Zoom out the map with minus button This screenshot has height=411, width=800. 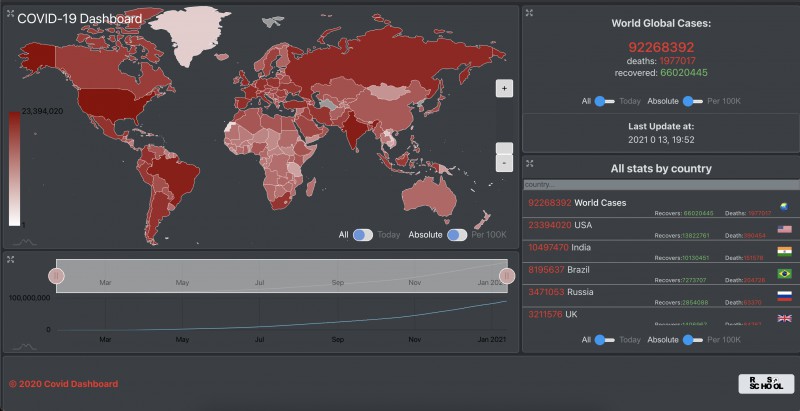coord(504,164)
